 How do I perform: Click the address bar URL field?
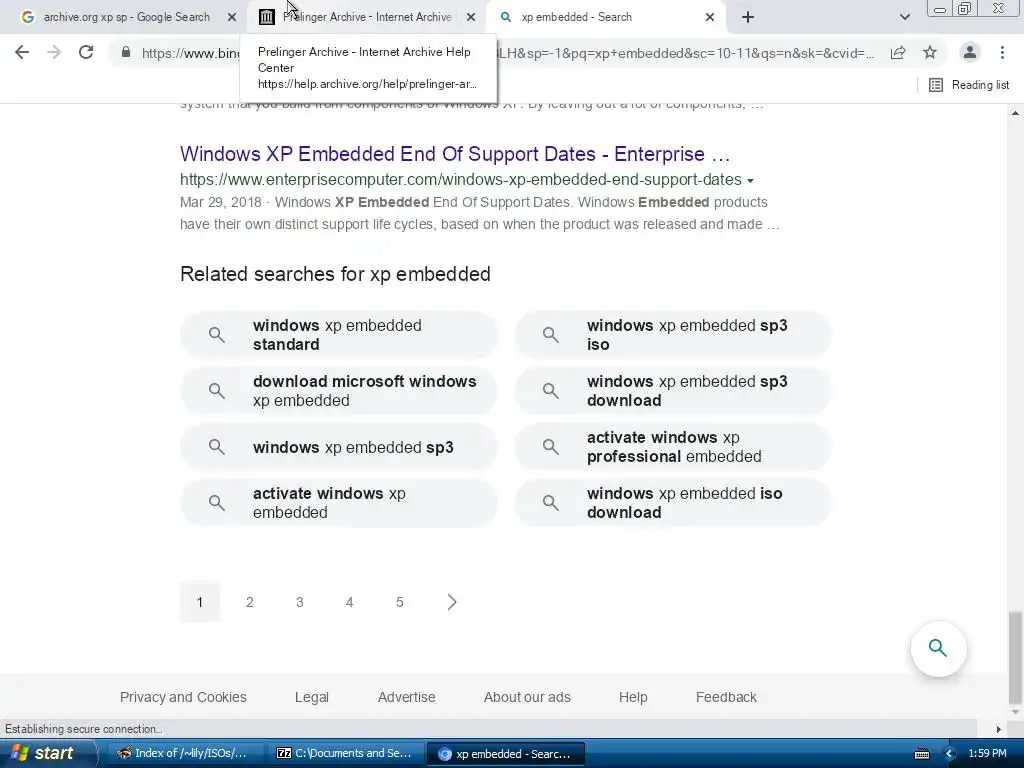click(507, 53)
